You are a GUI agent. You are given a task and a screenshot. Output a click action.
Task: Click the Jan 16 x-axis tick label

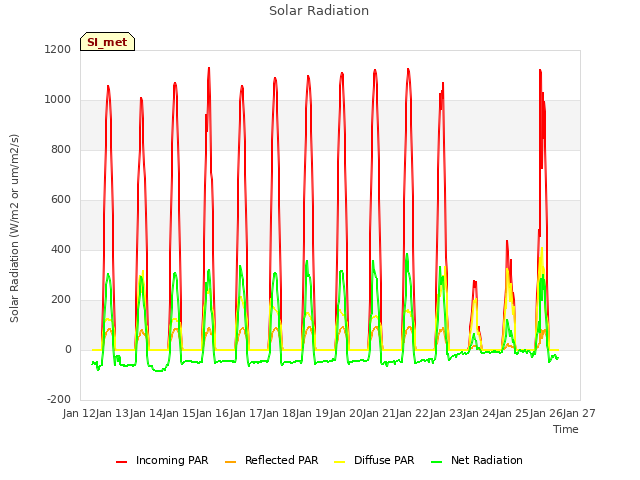pos(212,413)
